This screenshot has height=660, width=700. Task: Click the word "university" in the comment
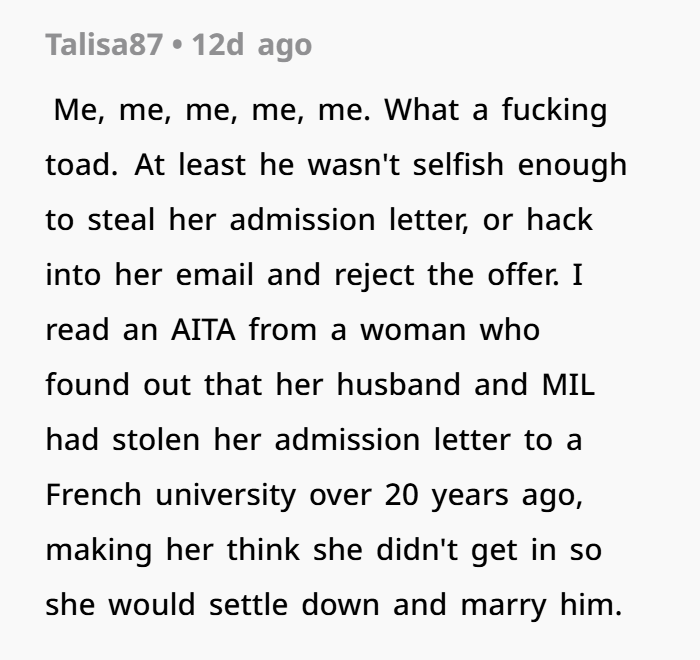(x=250, y=495)
